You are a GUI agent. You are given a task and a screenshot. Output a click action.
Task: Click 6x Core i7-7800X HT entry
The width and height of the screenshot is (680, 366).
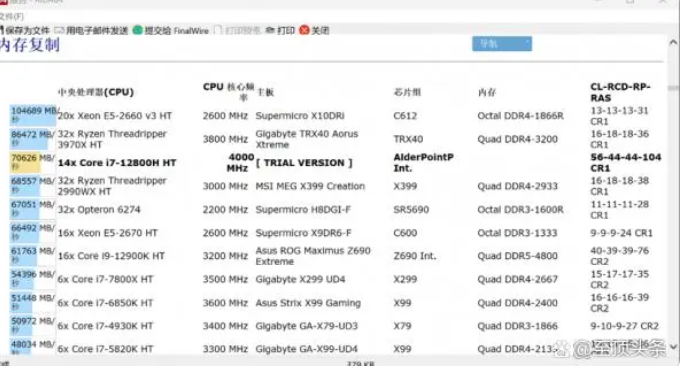click(105, 279)
